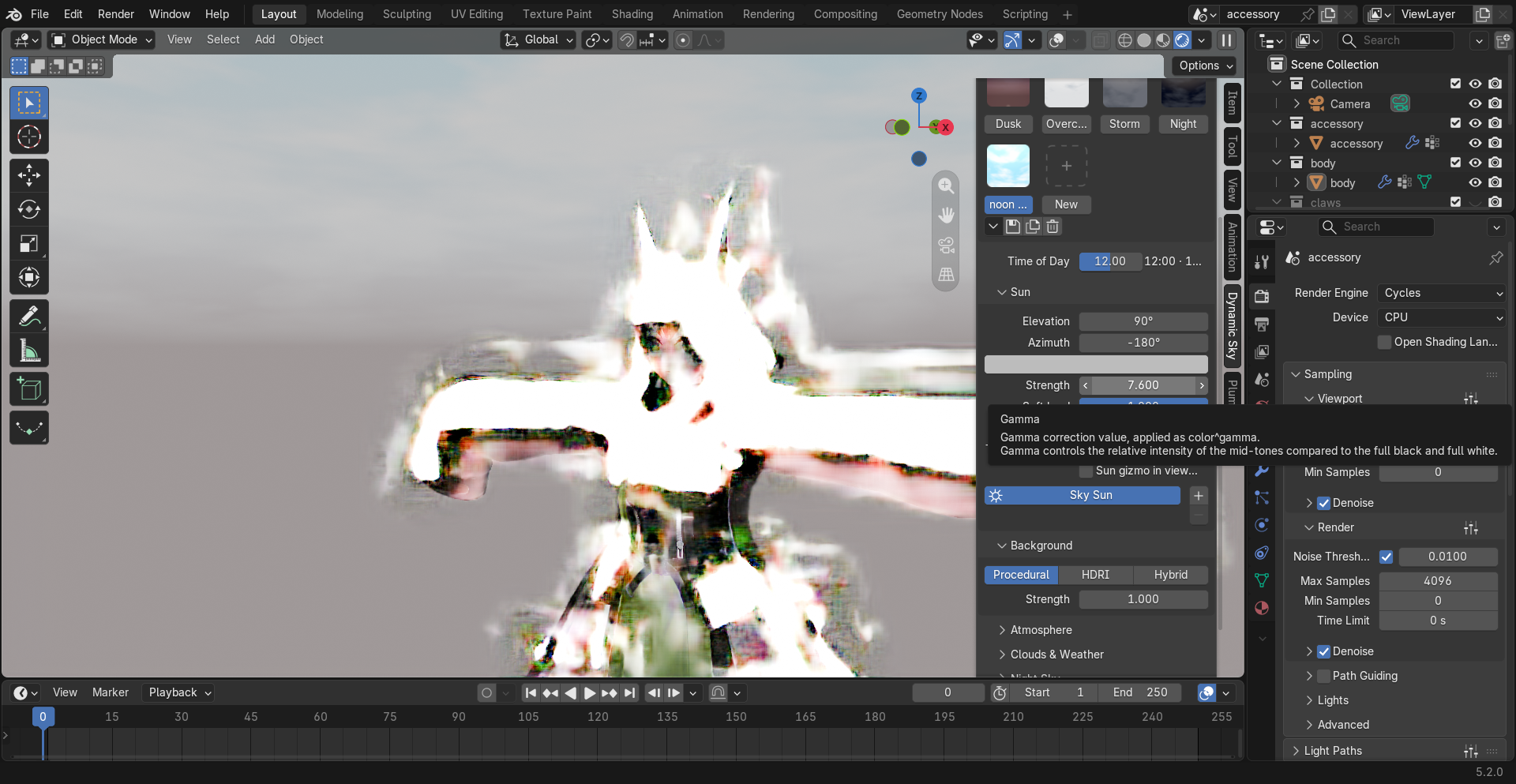This screenshot has width=1516, height=784.
Task: Choose the Measure tool
Action: click(29, 351)
